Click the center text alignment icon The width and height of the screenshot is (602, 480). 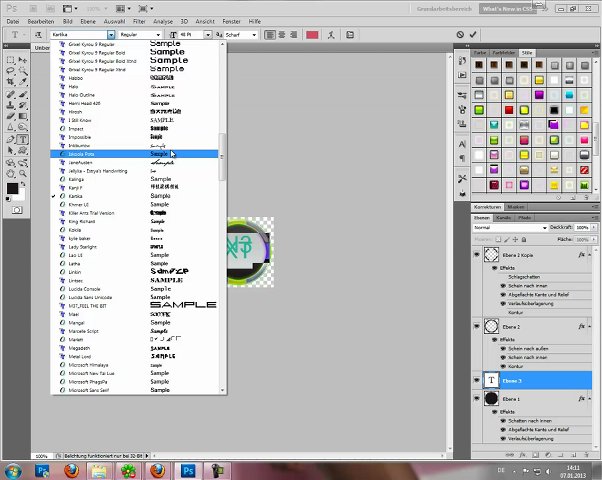point(281,35)
